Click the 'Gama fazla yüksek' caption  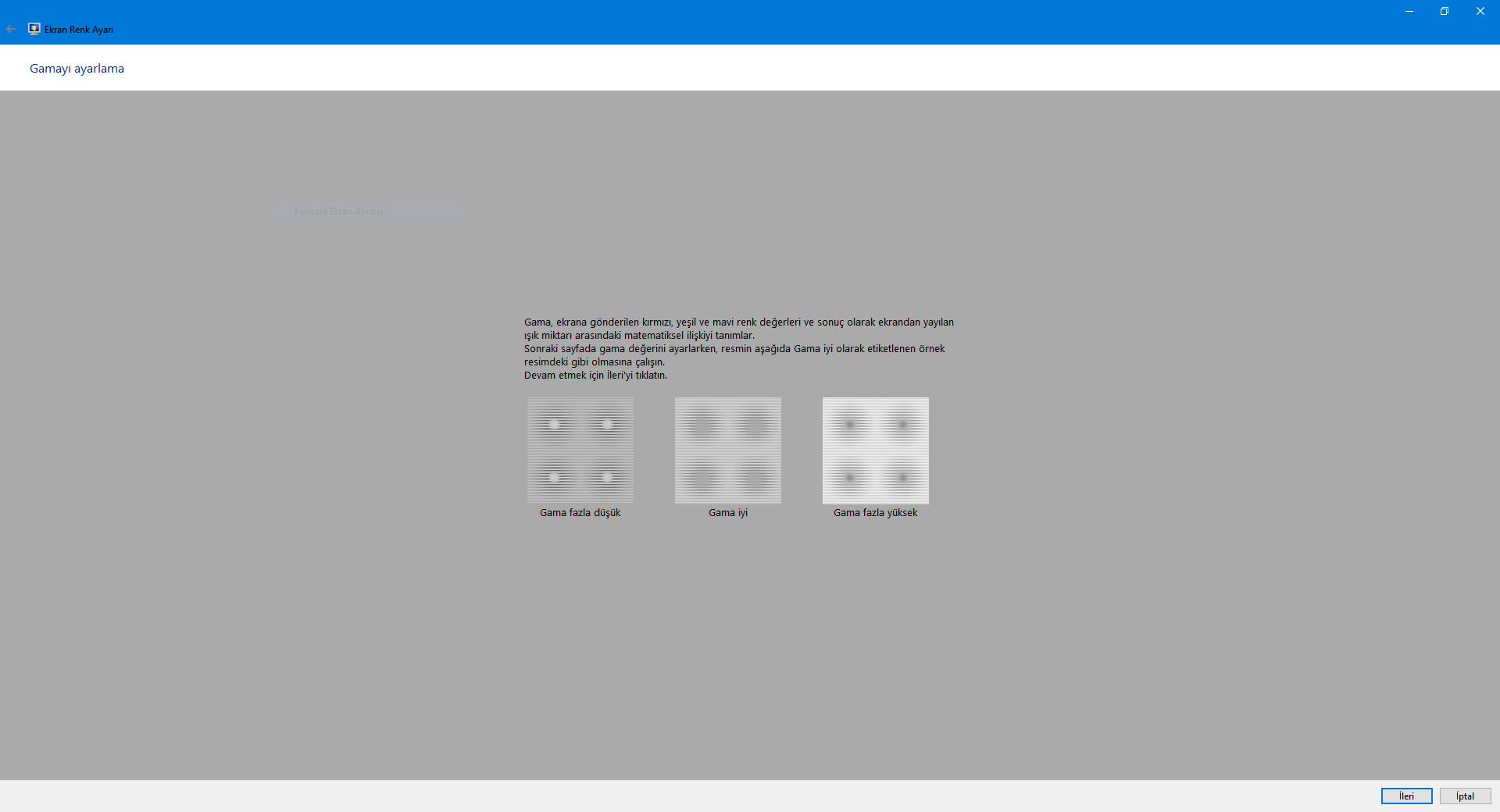(x=876, y=512)
